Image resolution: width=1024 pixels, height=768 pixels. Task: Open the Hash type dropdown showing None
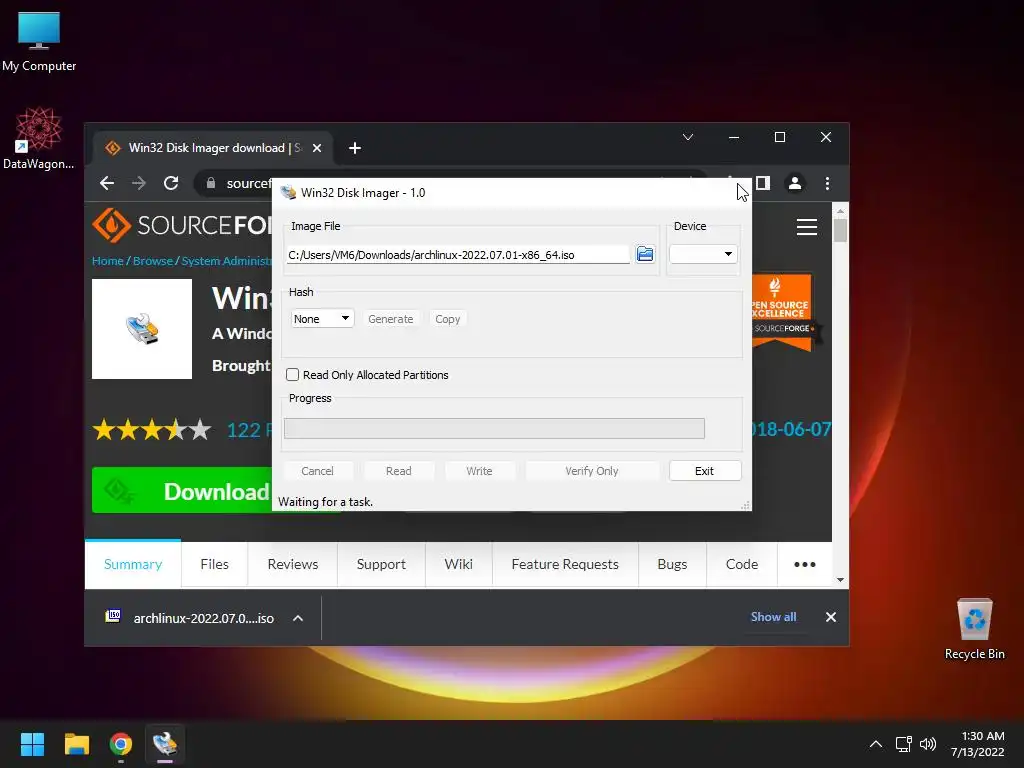(322, 319)
